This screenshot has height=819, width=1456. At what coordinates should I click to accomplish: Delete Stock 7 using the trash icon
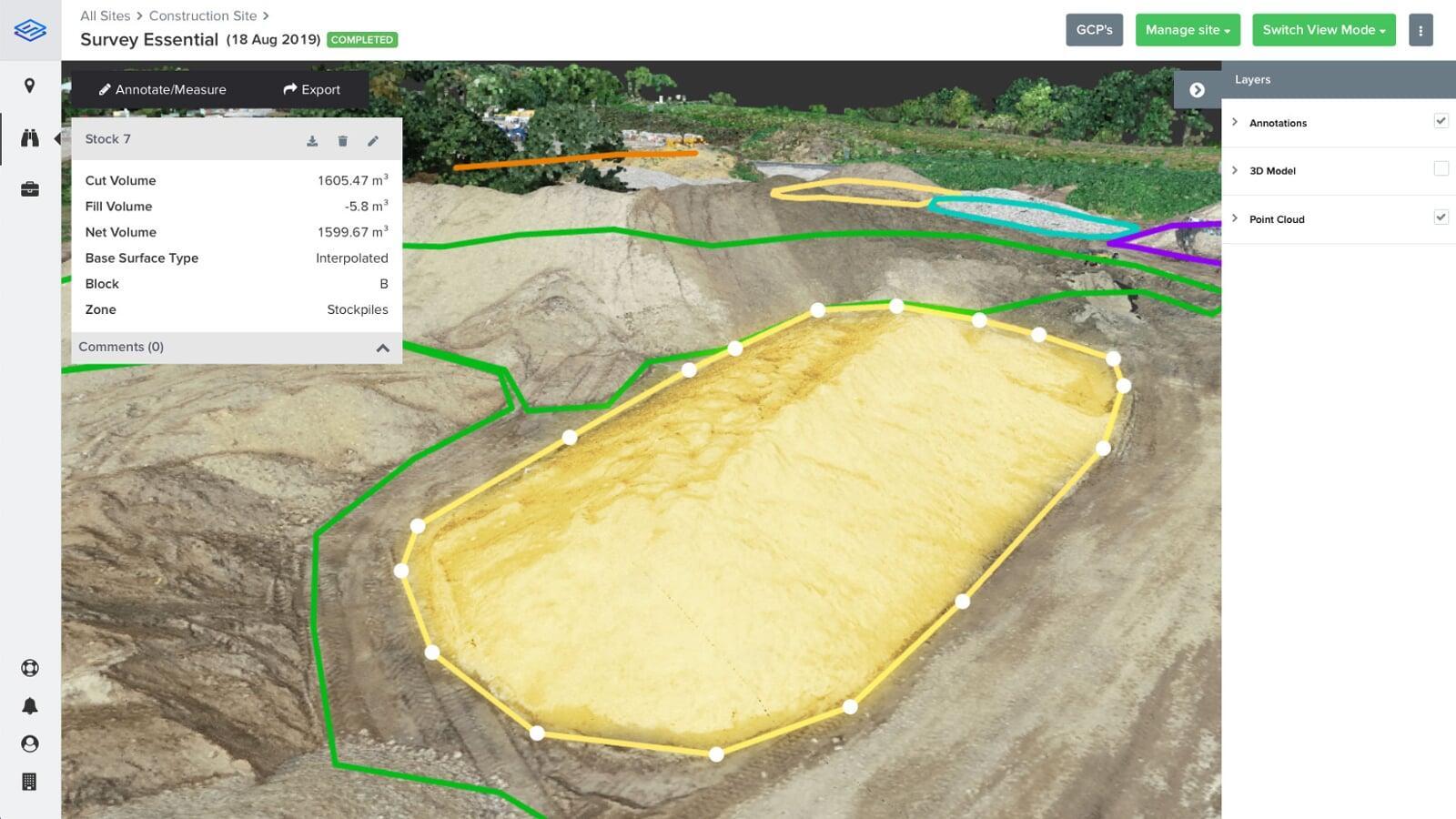343,141
